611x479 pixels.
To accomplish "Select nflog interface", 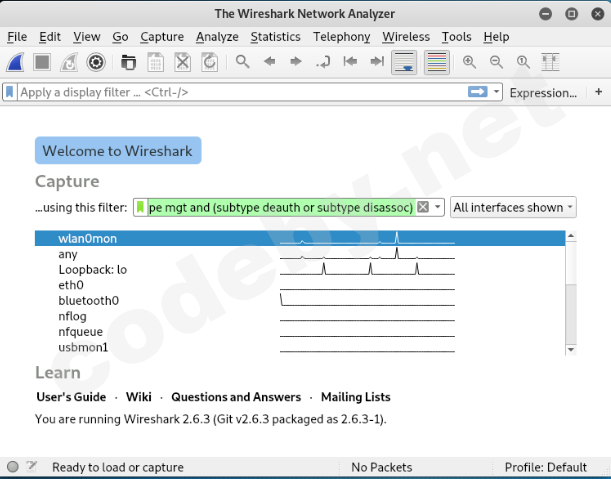I will (x=300, y=316).
